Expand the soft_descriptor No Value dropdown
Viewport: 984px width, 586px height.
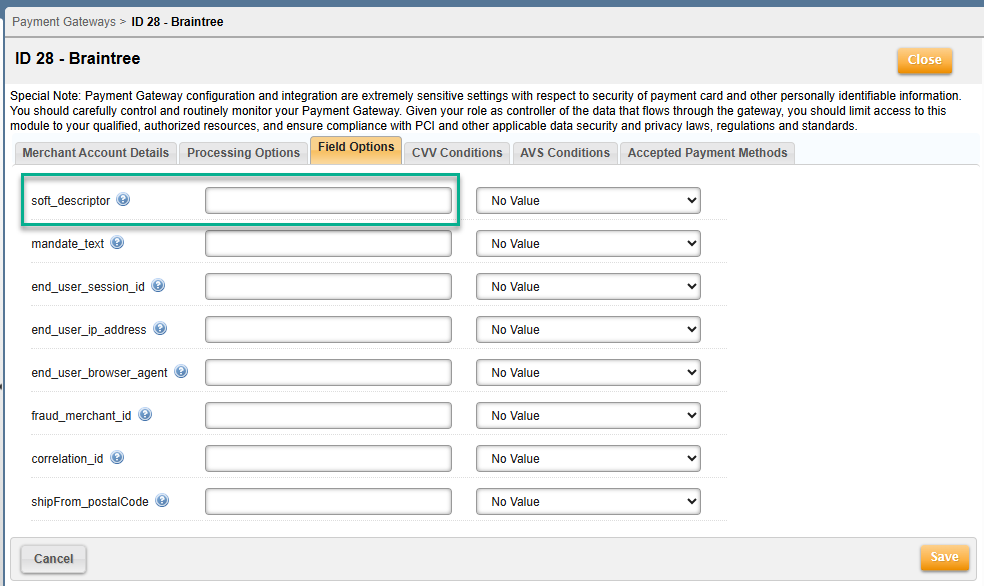click(x=588, y=201)
